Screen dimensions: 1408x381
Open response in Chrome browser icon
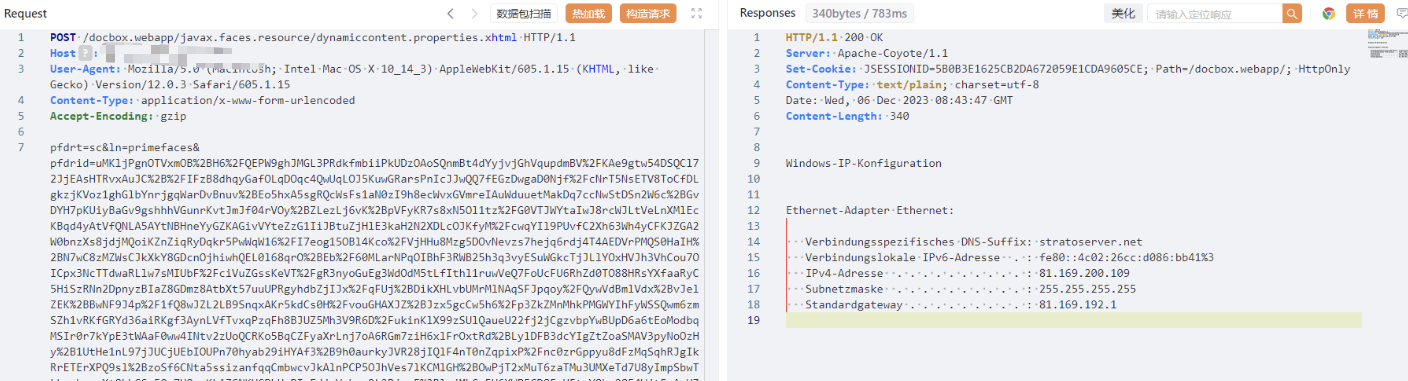pyautogui.click(x=1328, y=14)
